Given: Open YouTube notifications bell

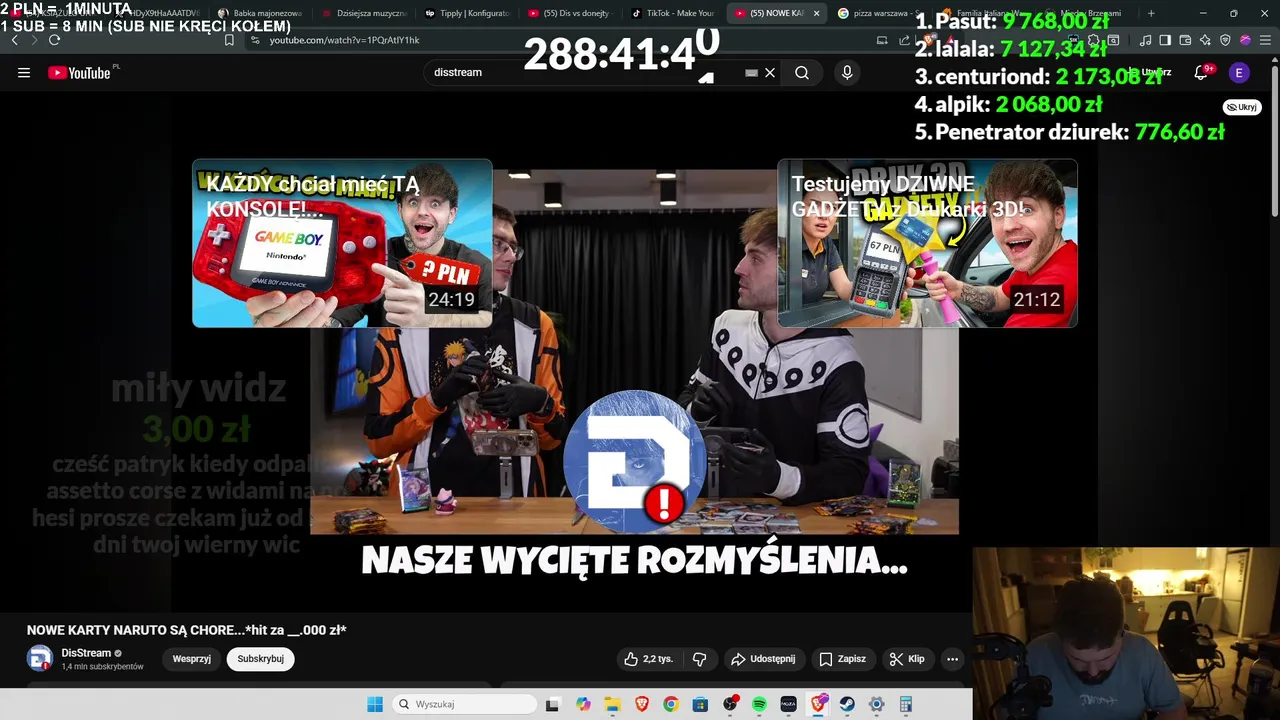Looking at the screenshot, I should 1202,73.
